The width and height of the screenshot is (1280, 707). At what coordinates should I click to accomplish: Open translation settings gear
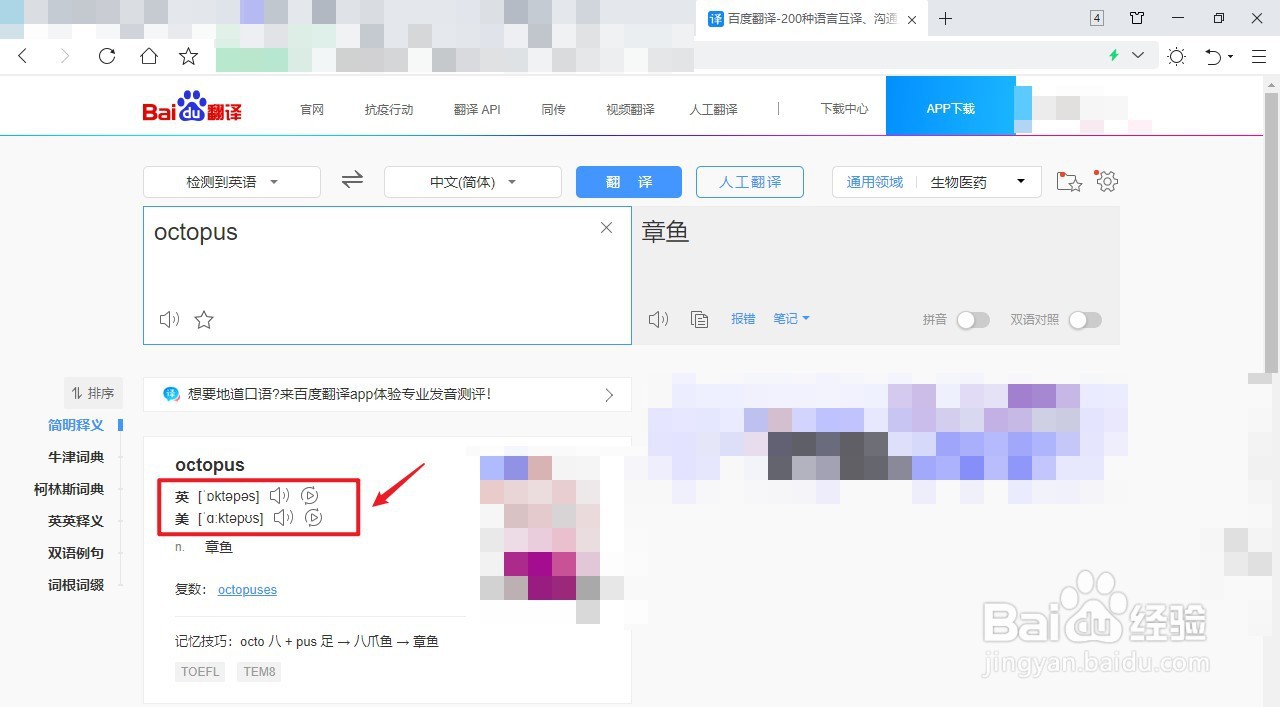click(1106, 181)
